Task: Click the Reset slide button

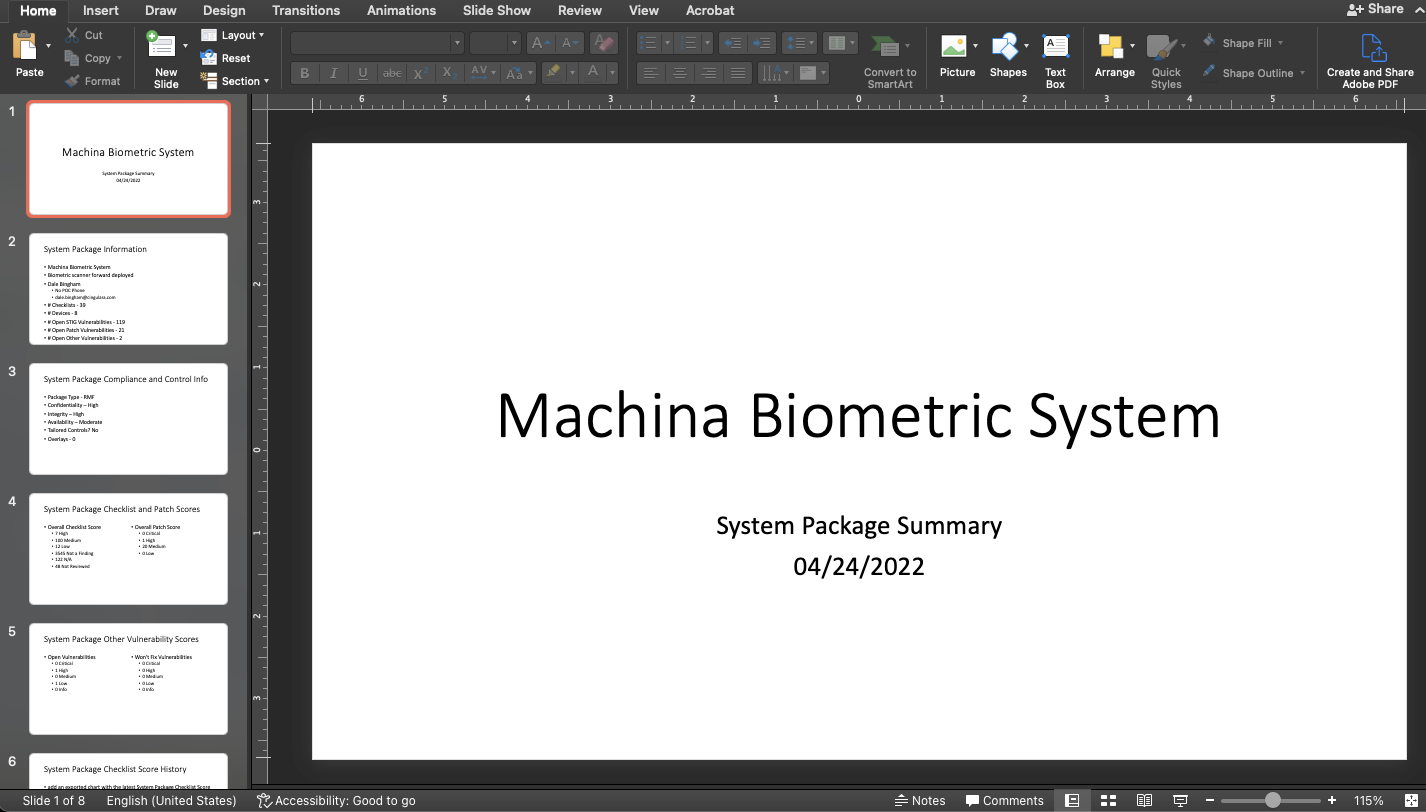Action: tap(226, 58)
